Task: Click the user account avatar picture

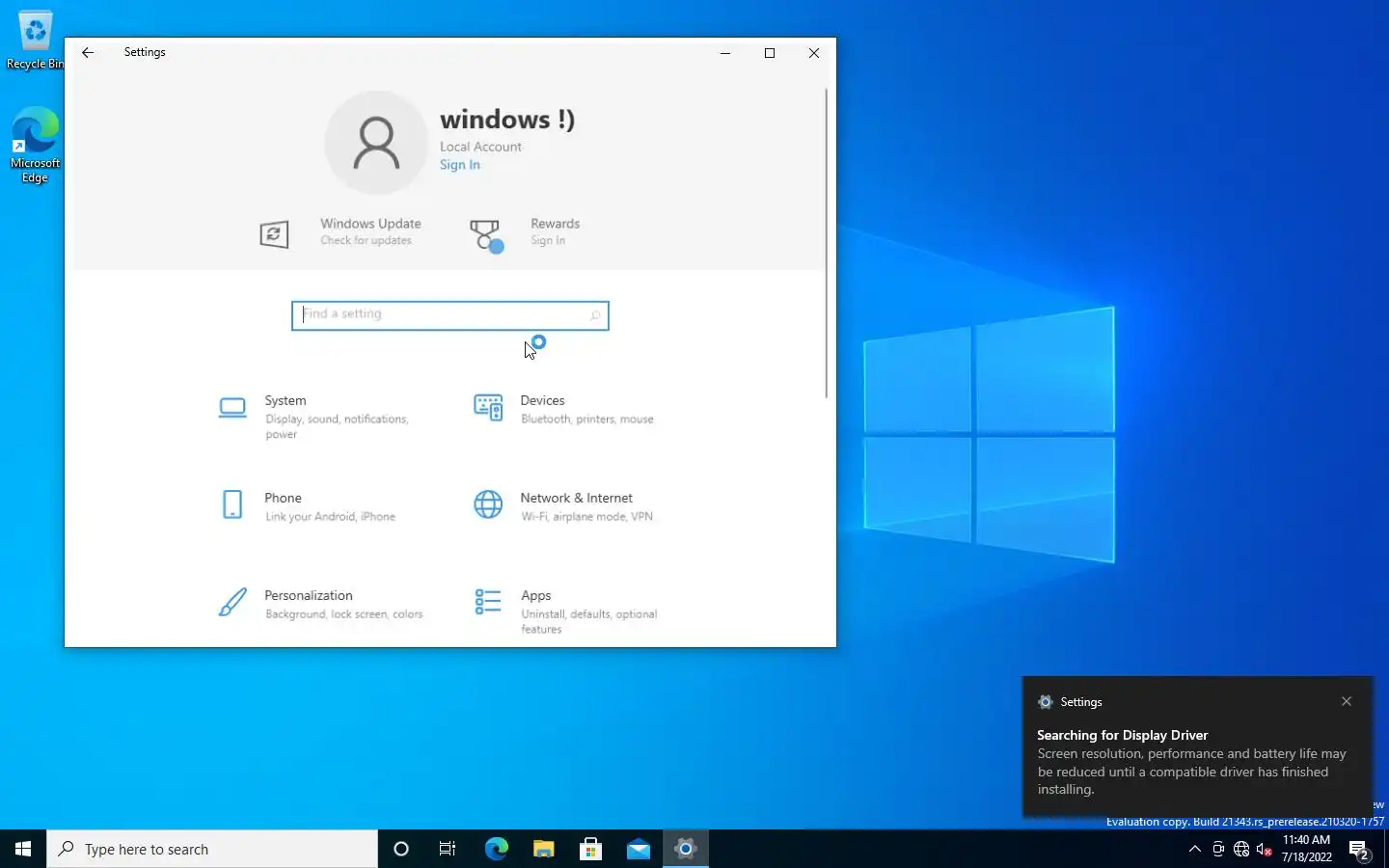Action: click(376, 143)
